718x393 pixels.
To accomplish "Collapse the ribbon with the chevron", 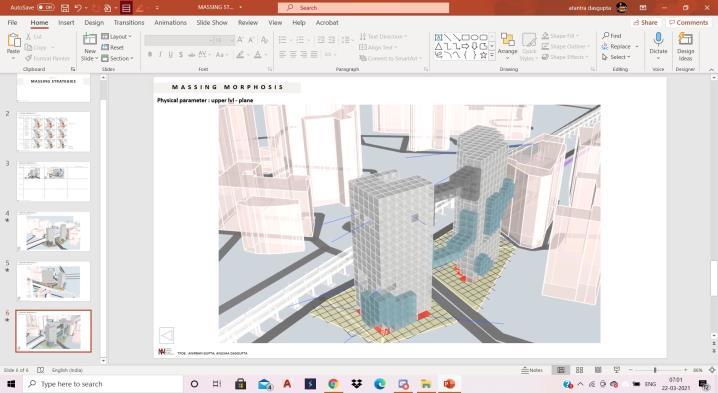I will click(711, 69).
